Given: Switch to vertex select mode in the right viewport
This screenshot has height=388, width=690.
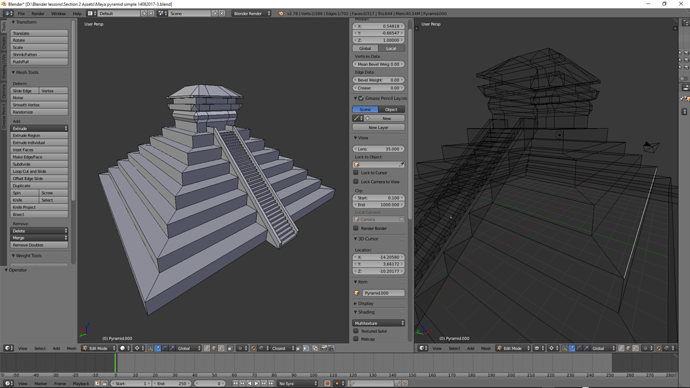Looking at the screenshot, I should coord(621,348).
